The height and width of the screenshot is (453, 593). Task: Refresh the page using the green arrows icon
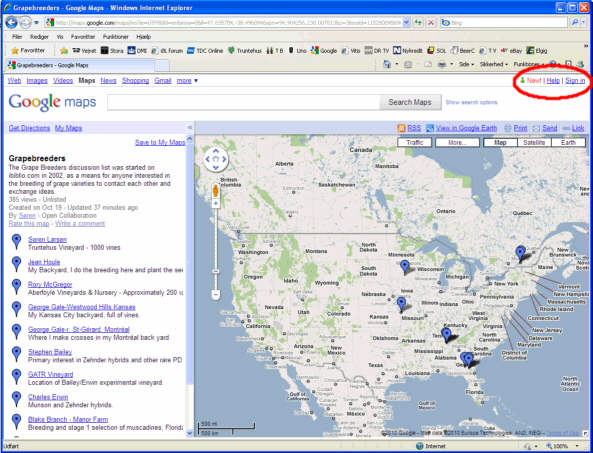pyautogui.click(x=418, y=23)
